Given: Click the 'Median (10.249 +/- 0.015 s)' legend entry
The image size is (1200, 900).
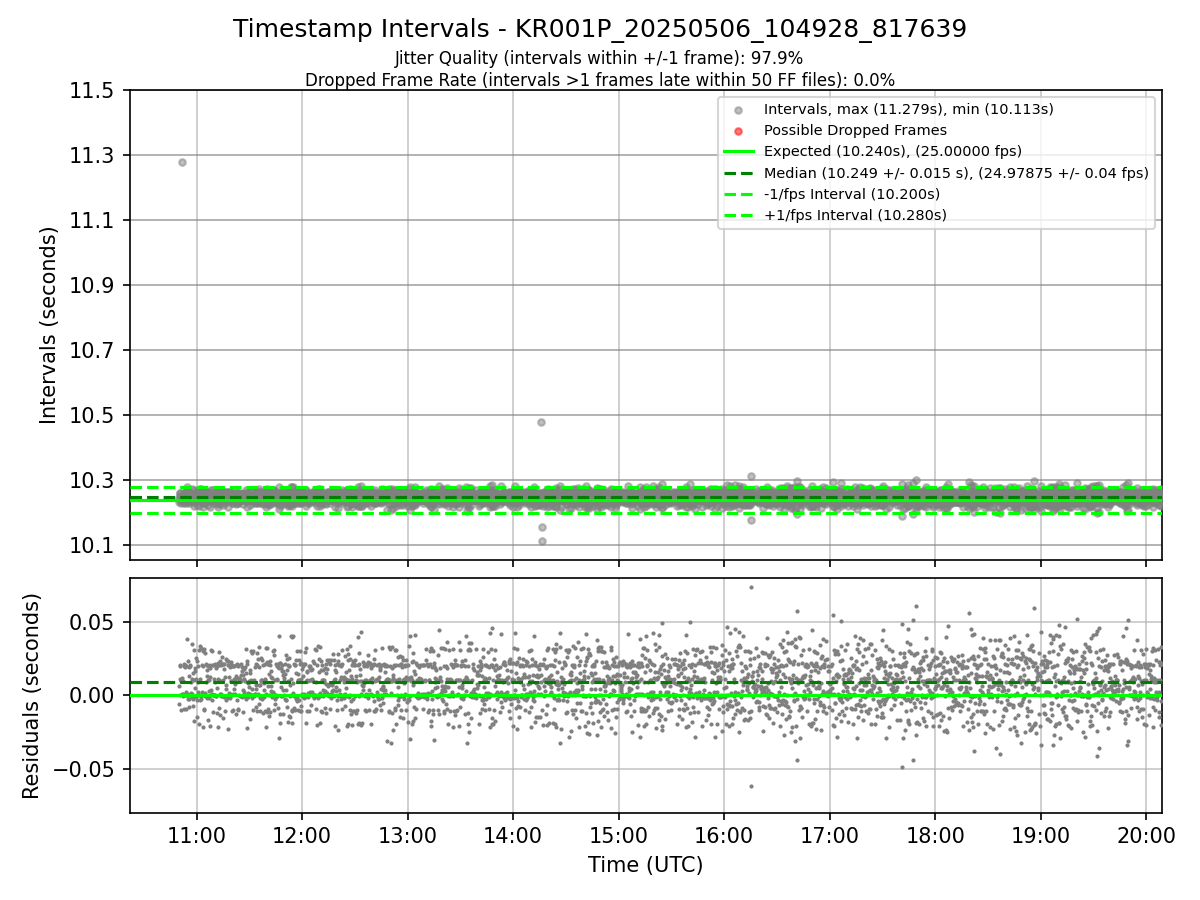Looking at the screenshot, I should (956, 172).
